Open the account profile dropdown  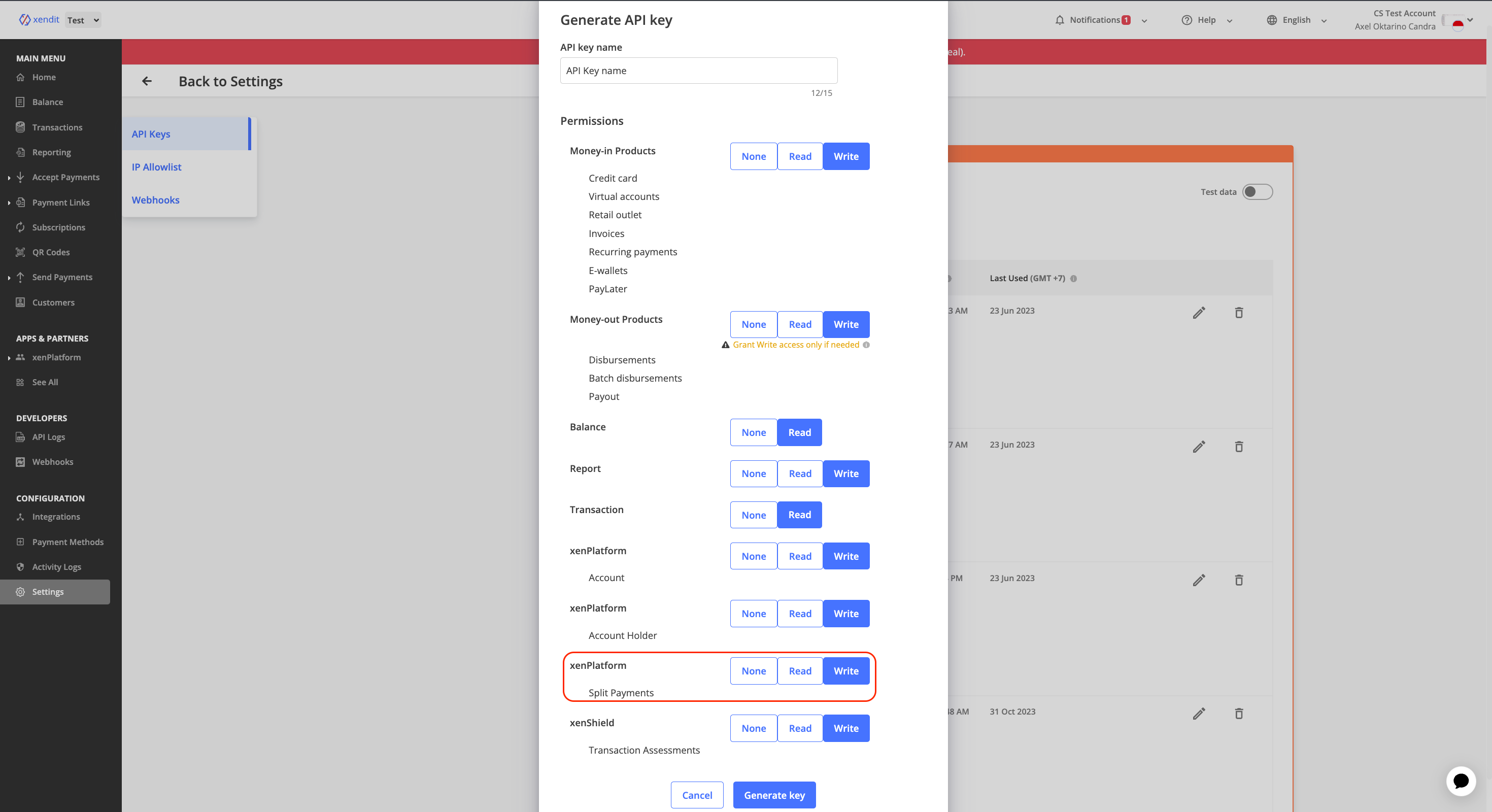[1469, 20]
